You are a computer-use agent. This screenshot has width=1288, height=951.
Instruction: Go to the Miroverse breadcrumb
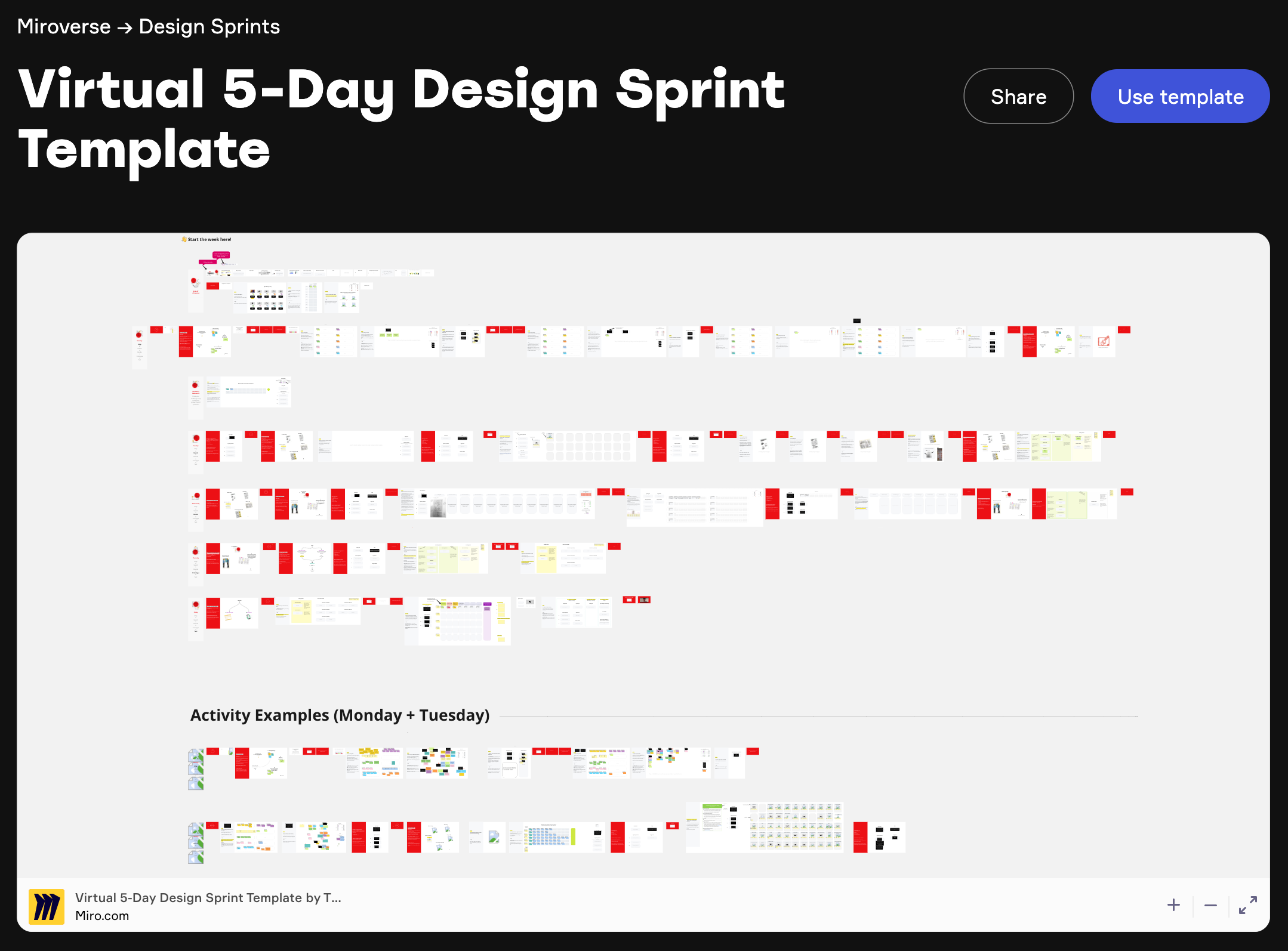click(64, 27)
